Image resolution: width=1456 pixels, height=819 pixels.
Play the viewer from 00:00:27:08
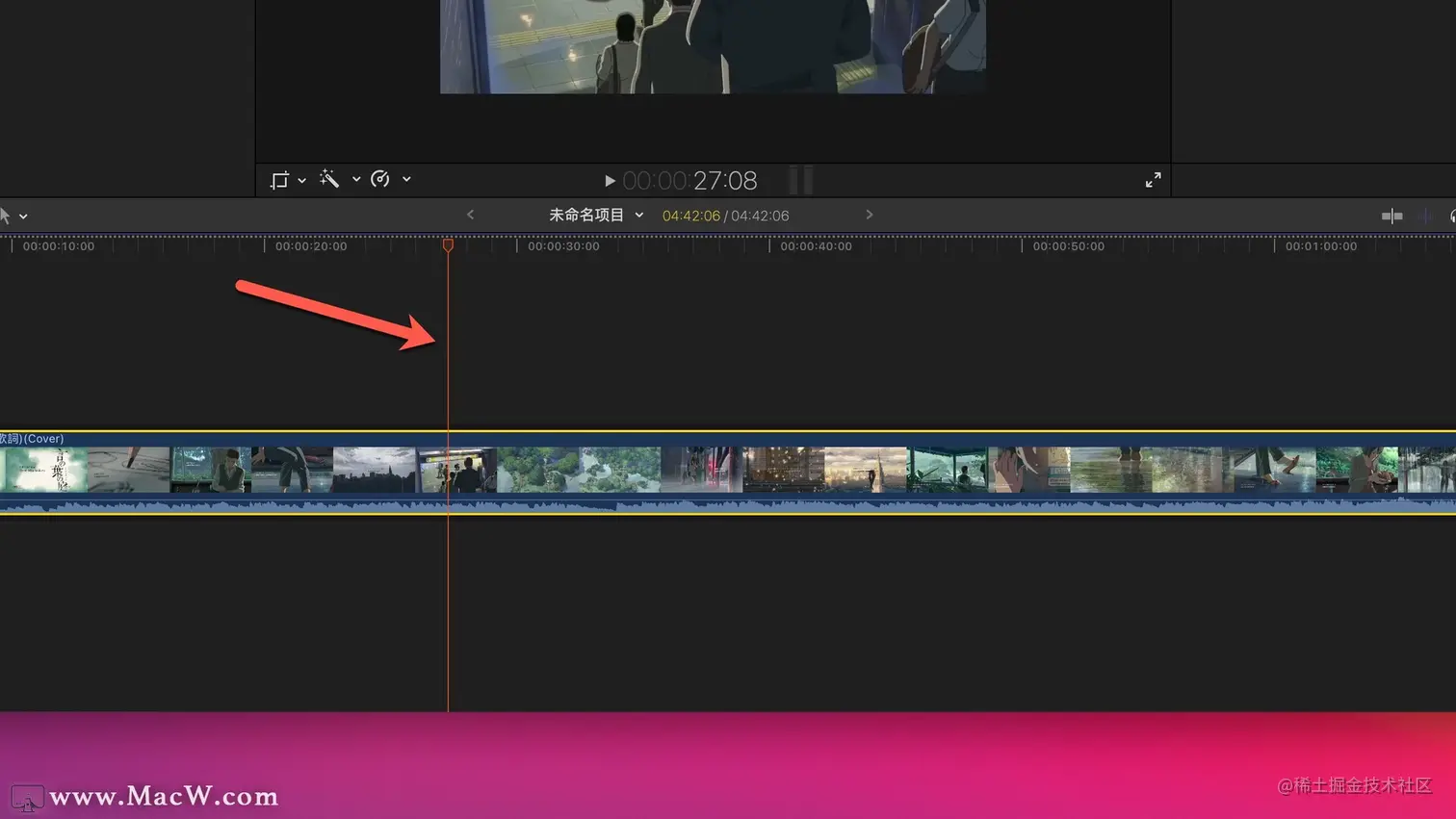click(x=610, y=181)
